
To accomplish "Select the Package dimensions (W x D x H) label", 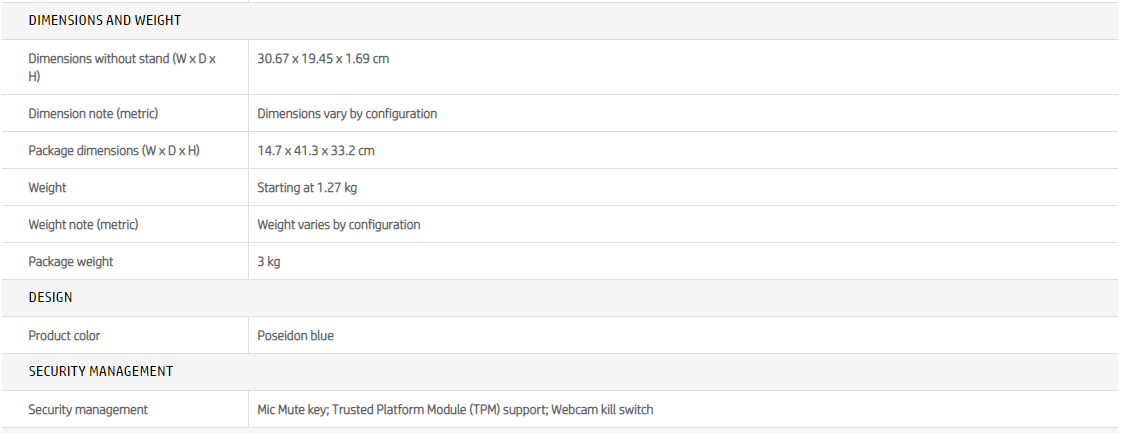I will (114, 151).
